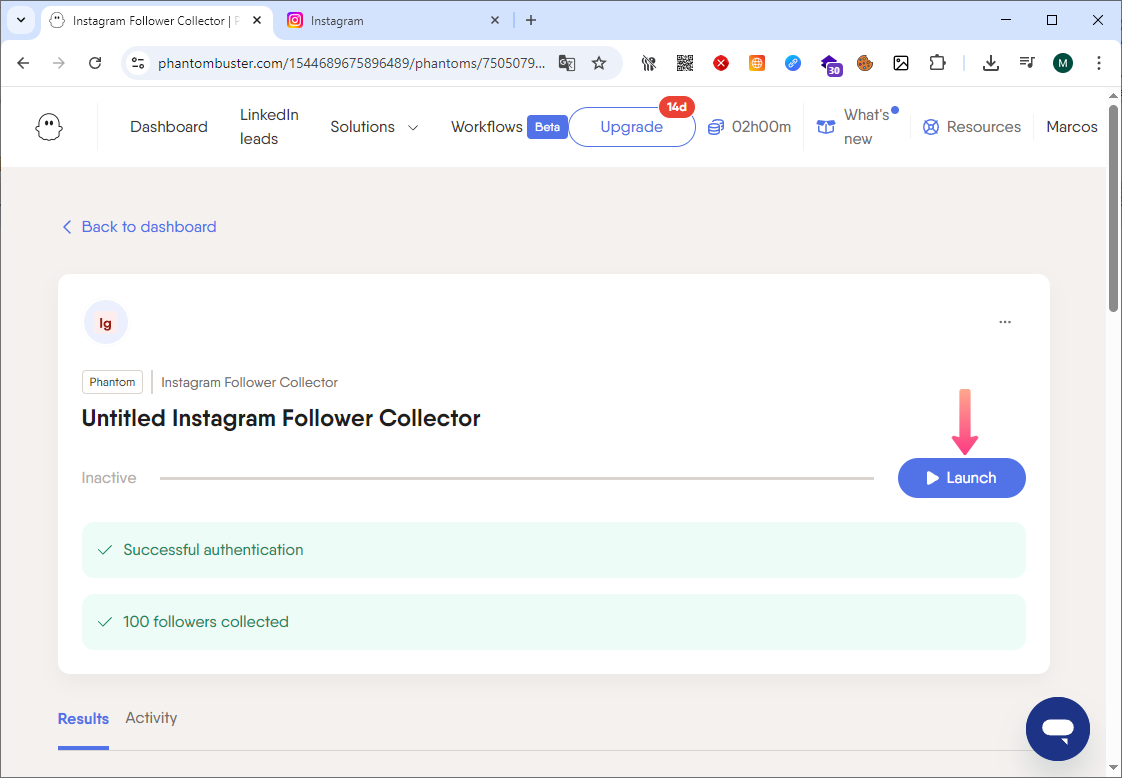
Task: Switch to the Results tab
Action: point(83,719)
